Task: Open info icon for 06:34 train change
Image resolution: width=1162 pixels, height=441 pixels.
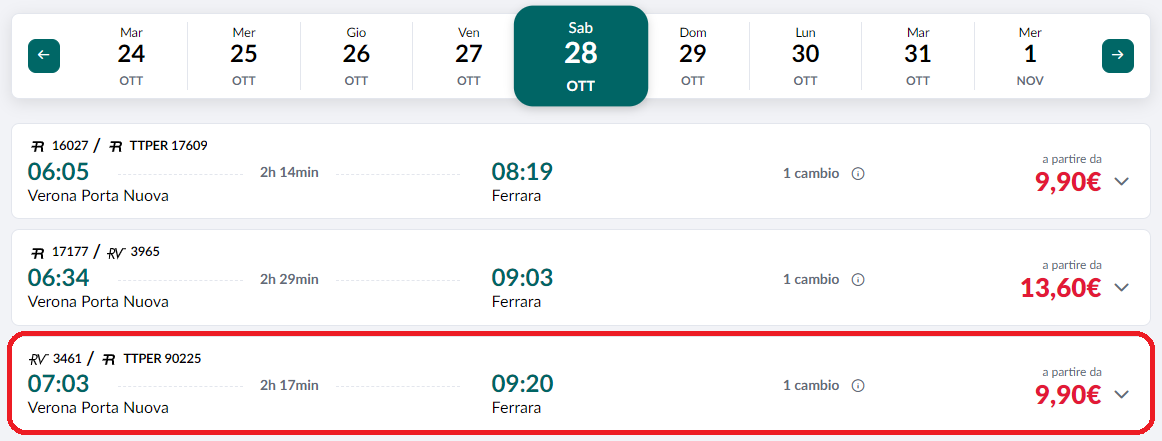Action: click(x=858, y=280)
